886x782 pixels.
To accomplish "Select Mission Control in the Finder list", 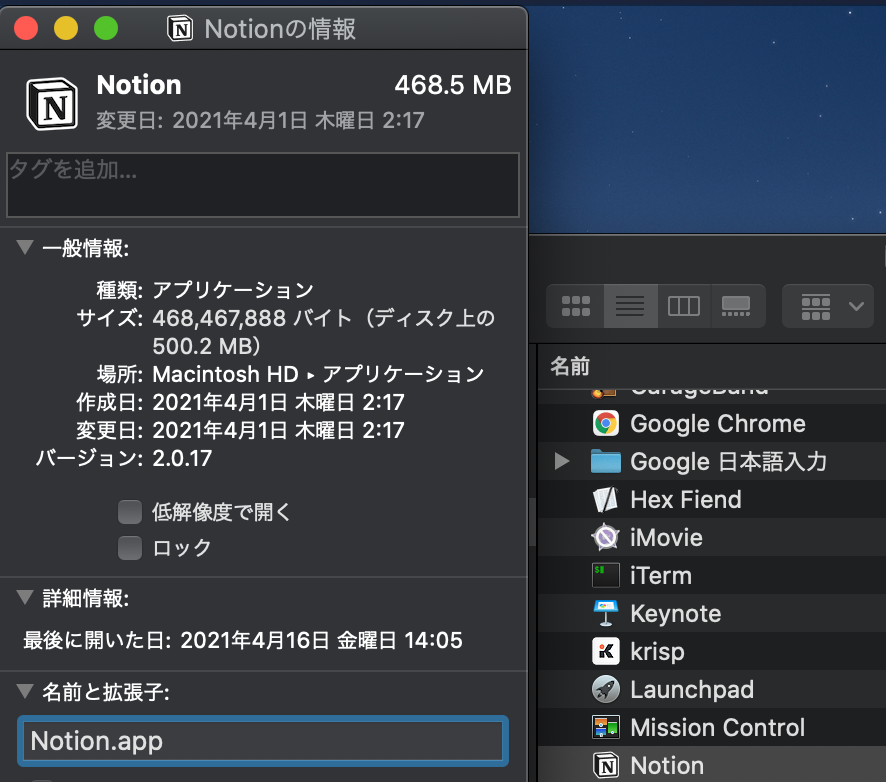I will 718,727.
